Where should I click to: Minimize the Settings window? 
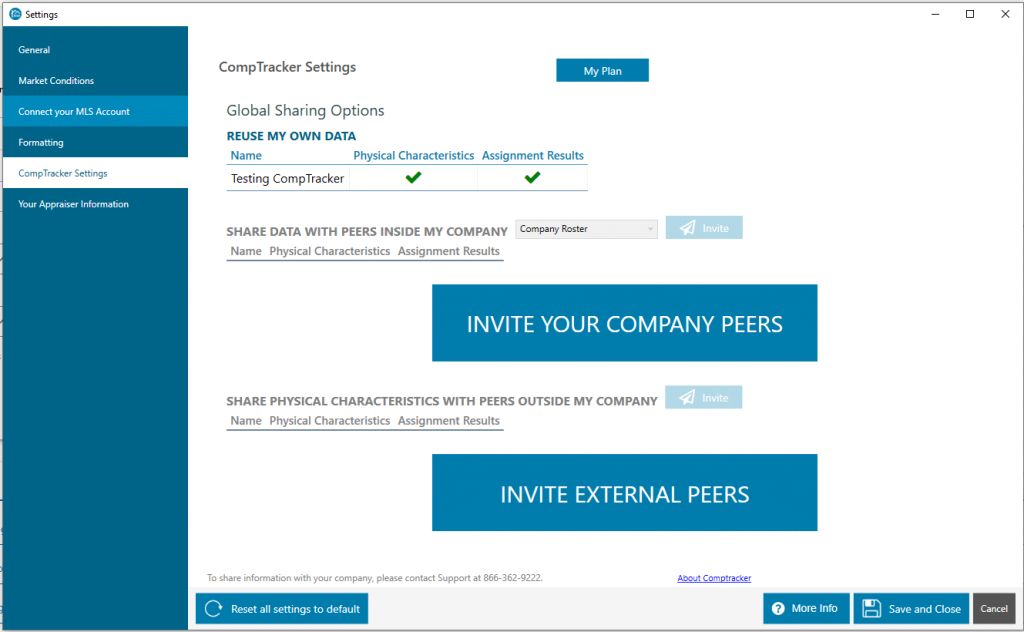tap(935, 14)
